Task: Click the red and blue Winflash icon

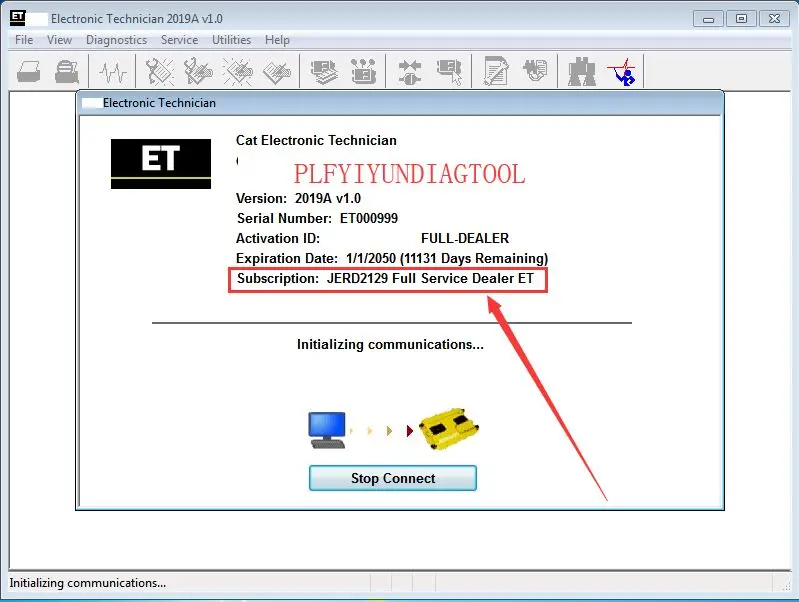Action: (x=622, y=72)
